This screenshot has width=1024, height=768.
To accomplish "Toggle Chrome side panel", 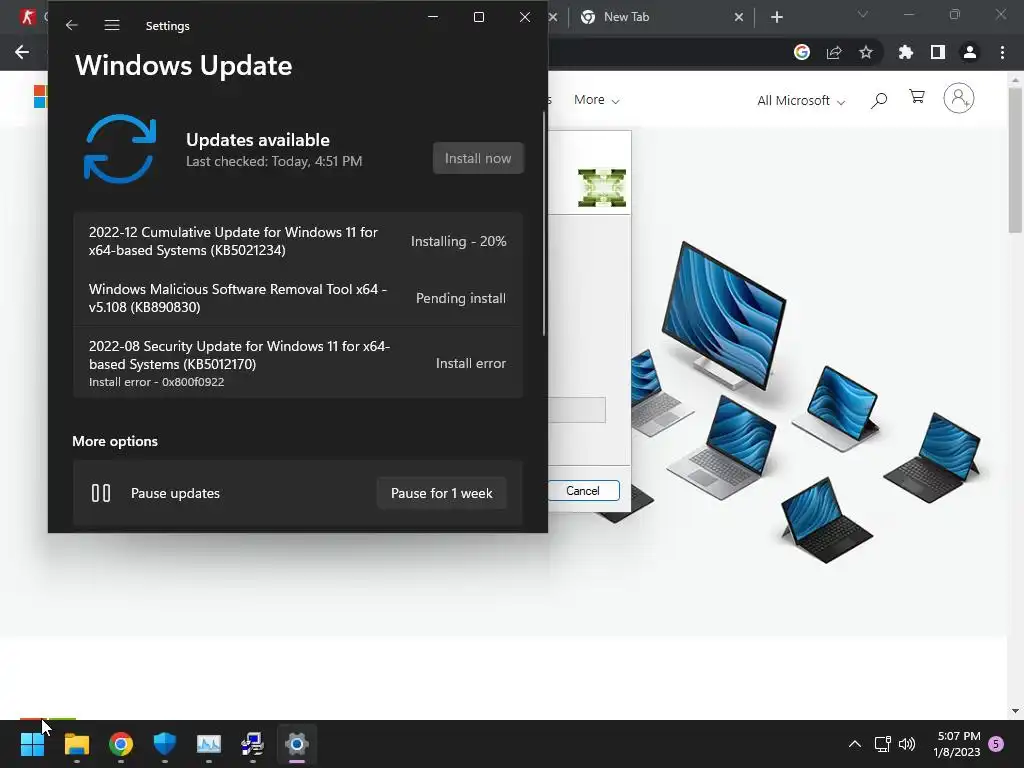I will click(938, 52).
